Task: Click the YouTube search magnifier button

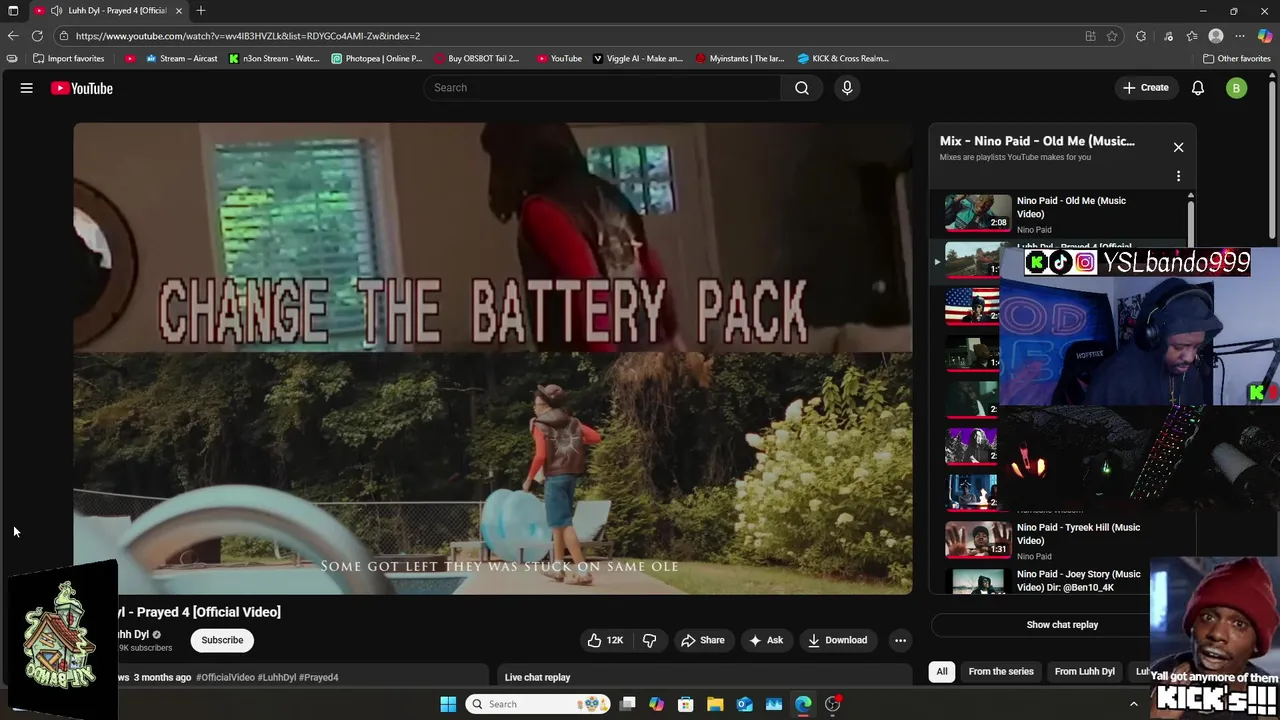Action: pyautogui.click(x=802, y=88)
